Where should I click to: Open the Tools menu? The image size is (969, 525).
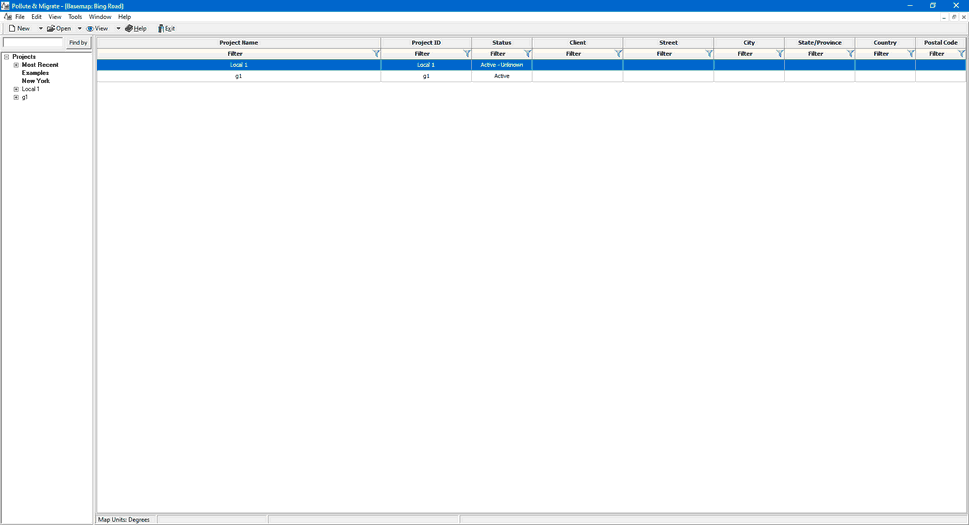pos(75,17)
